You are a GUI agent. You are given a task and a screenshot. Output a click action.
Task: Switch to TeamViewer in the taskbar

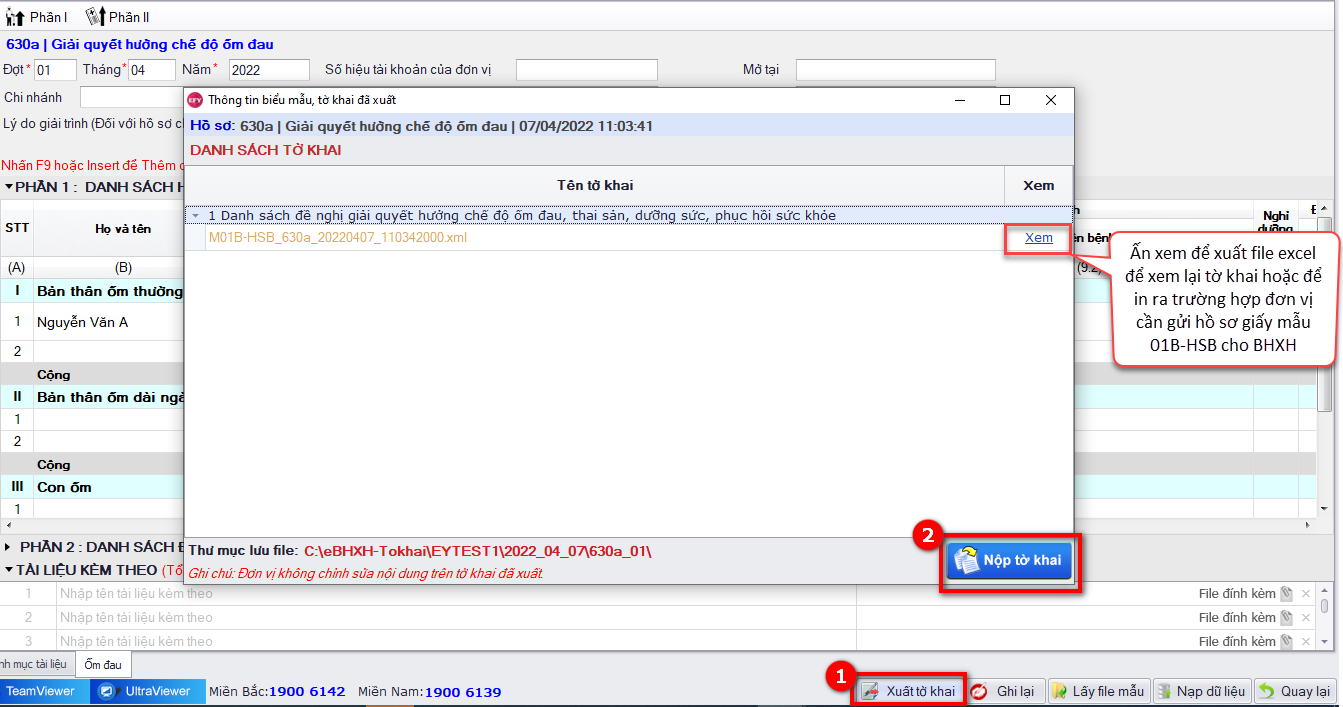(x=44, y=691)
